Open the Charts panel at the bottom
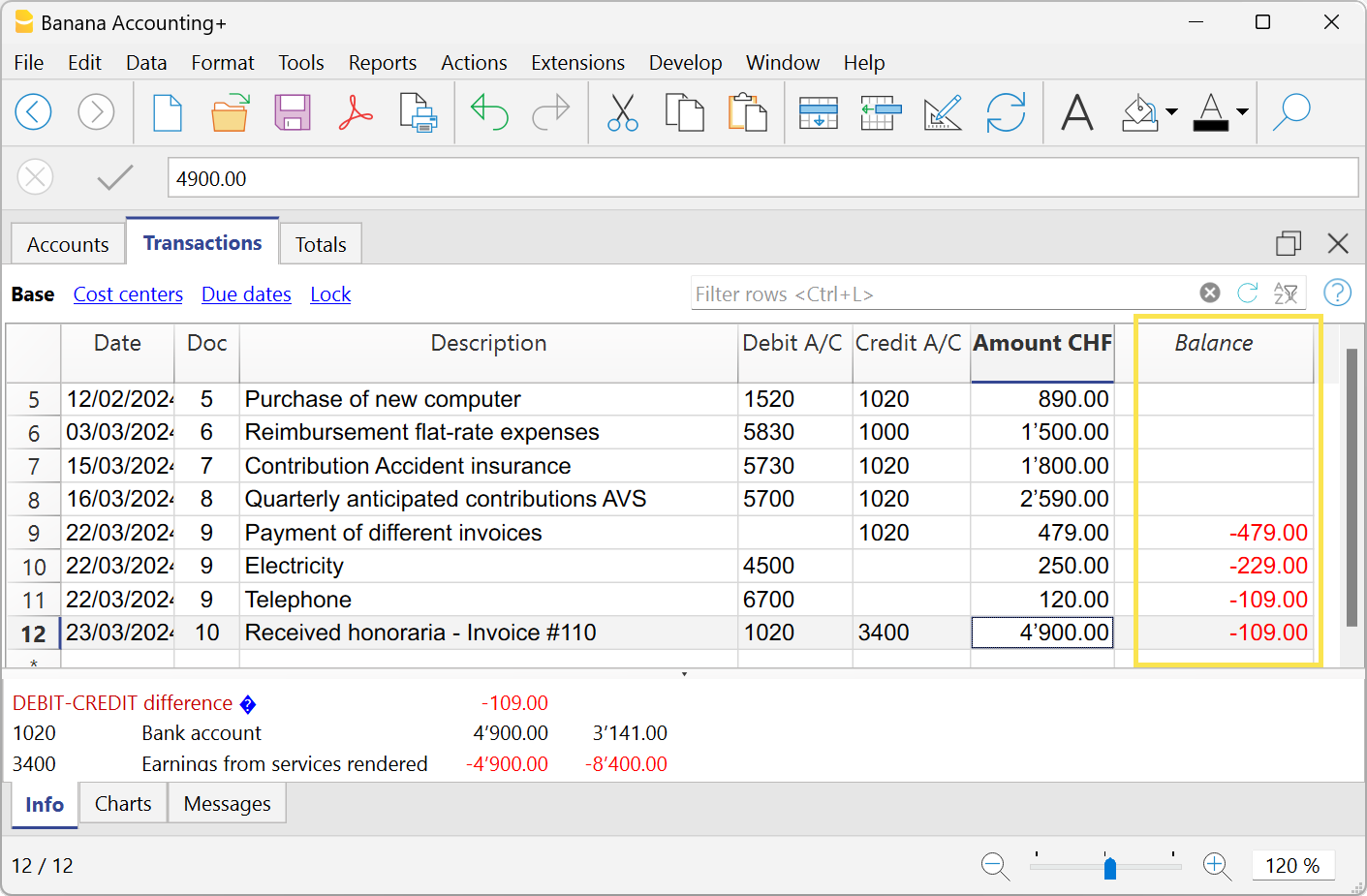 pyautogui.click(x=122, y=803)
